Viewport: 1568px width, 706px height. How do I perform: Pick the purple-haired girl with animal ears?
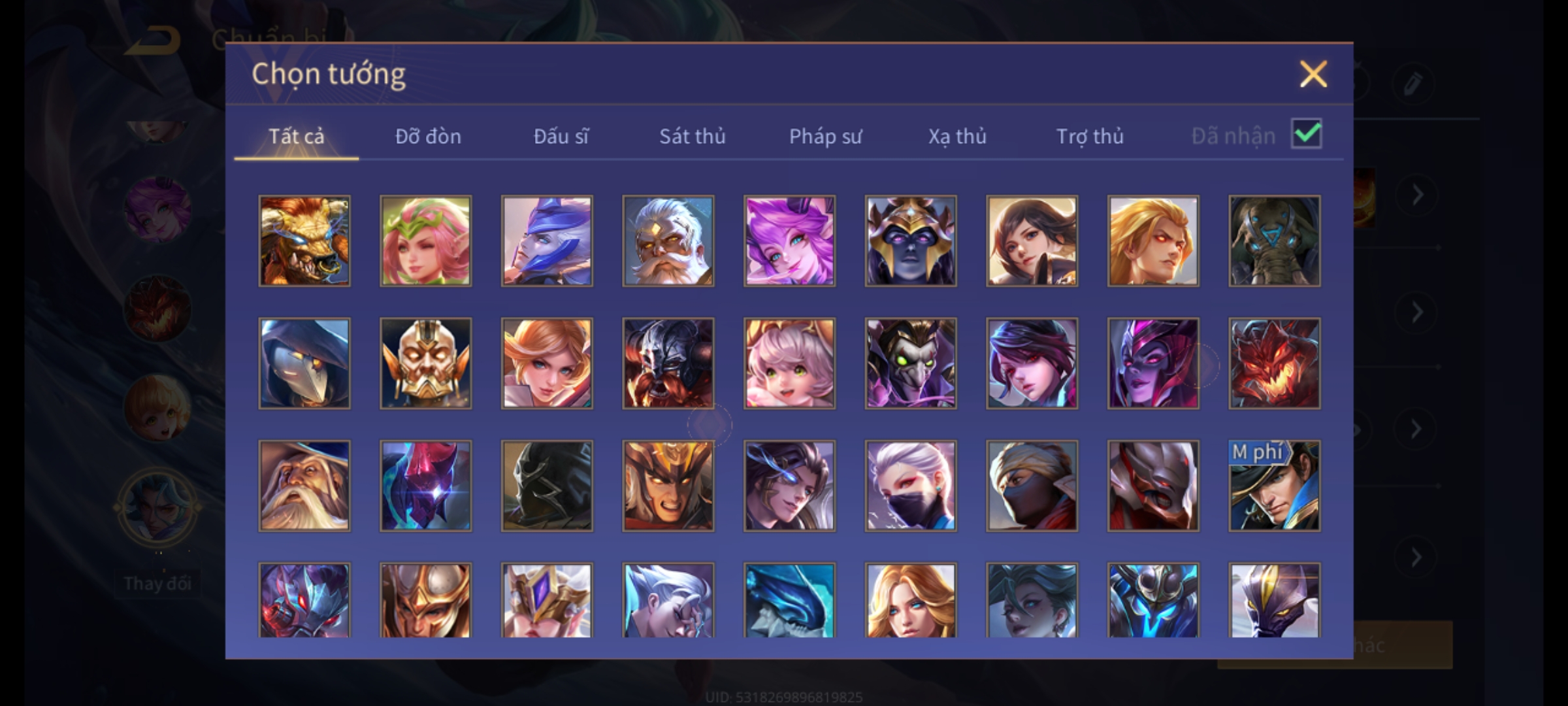point(789,241)
